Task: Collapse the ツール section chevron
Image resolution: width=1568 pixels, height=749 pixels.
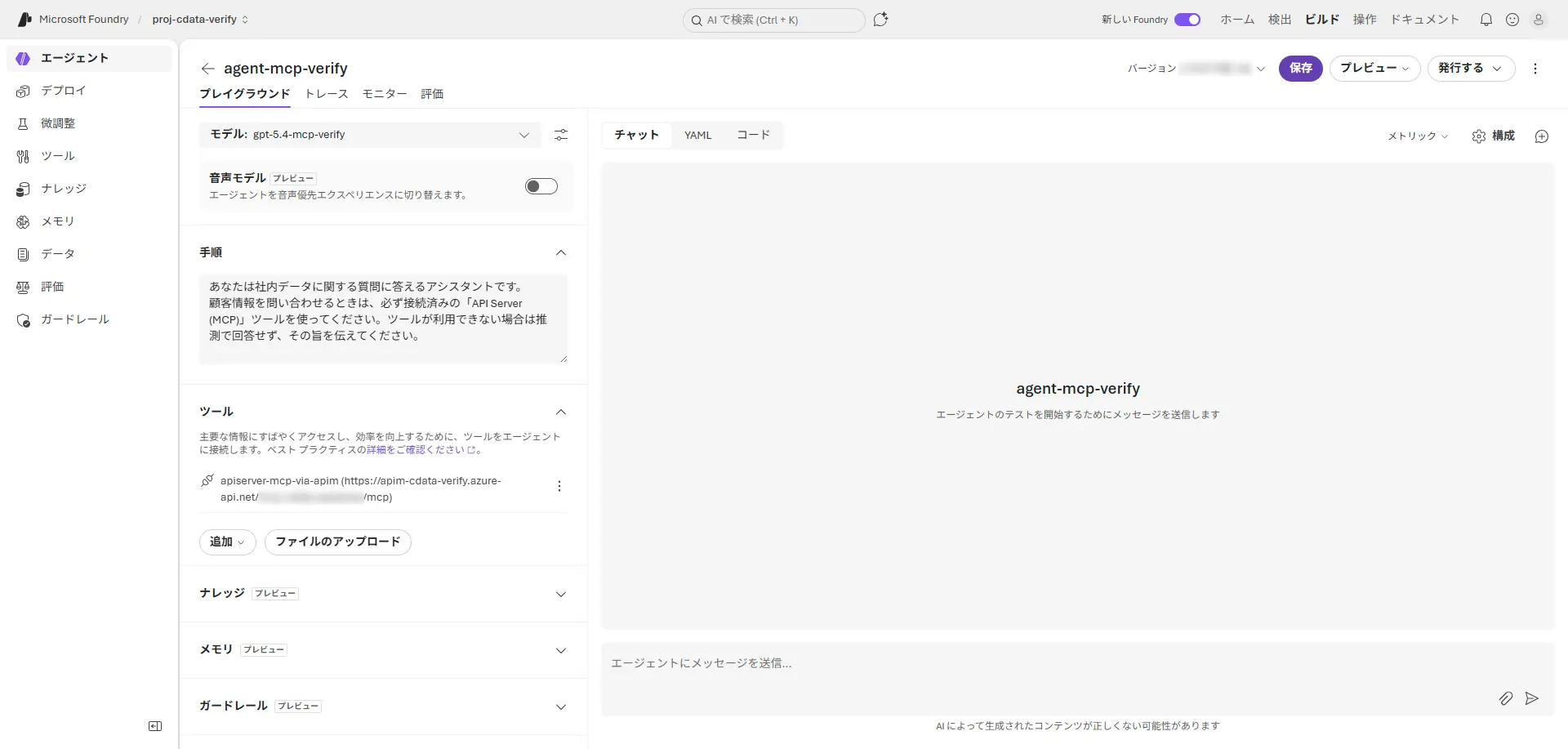Action: pos(561,412)
